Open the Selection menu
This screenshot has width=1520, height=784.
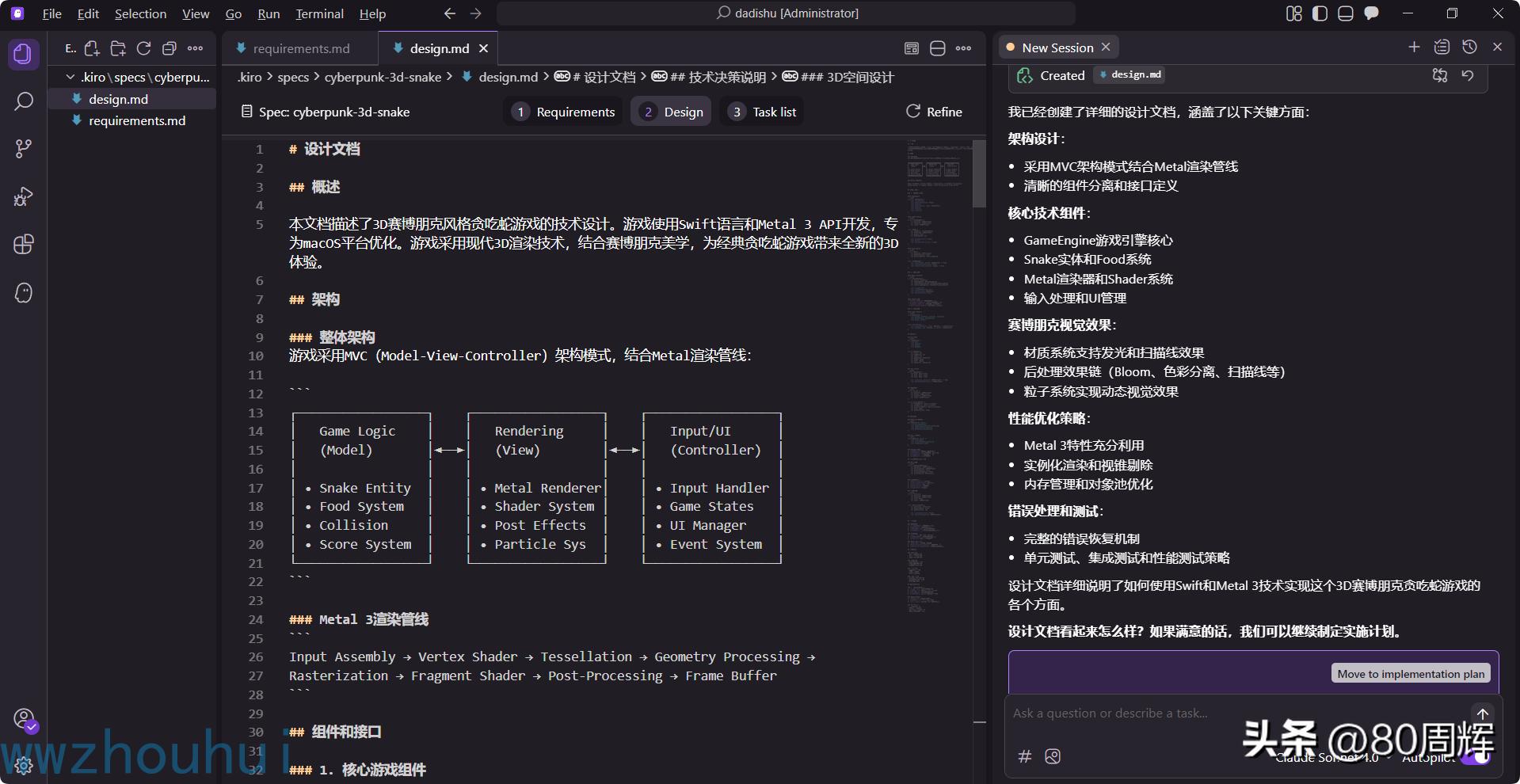[140, 13]
